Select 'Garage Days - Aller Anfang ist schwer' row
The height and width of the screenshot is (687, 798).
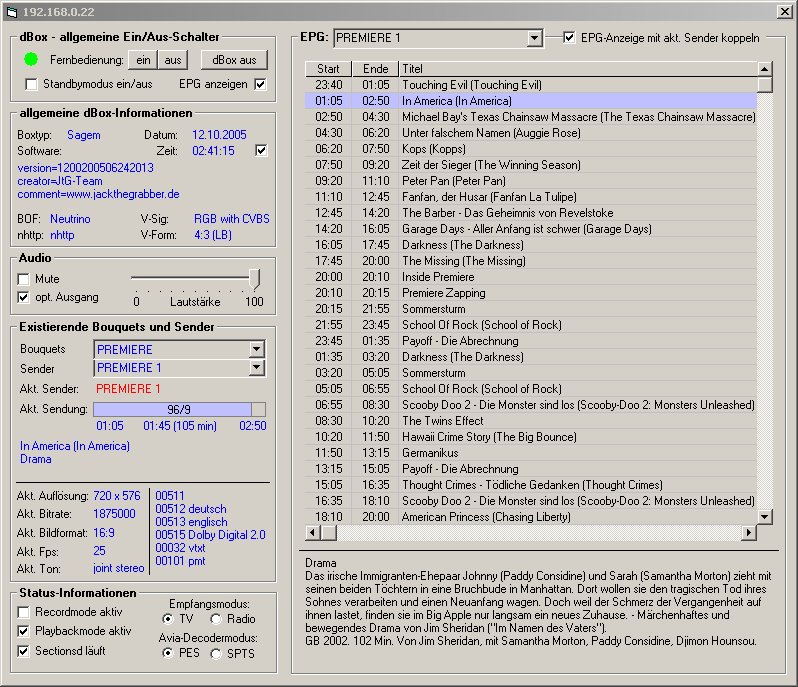(530, 229)
